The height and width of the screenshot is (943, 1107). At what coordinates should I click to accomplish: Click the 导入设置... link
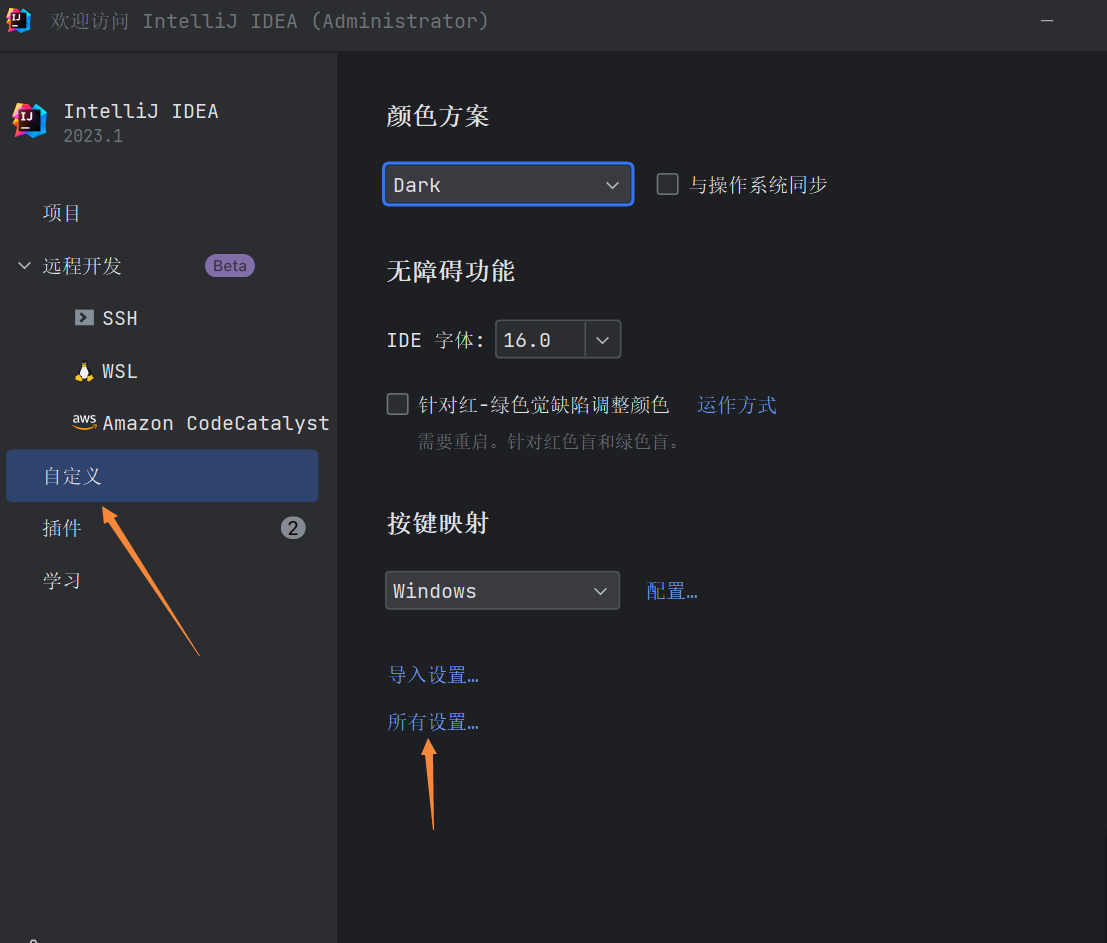coord(433,675)
